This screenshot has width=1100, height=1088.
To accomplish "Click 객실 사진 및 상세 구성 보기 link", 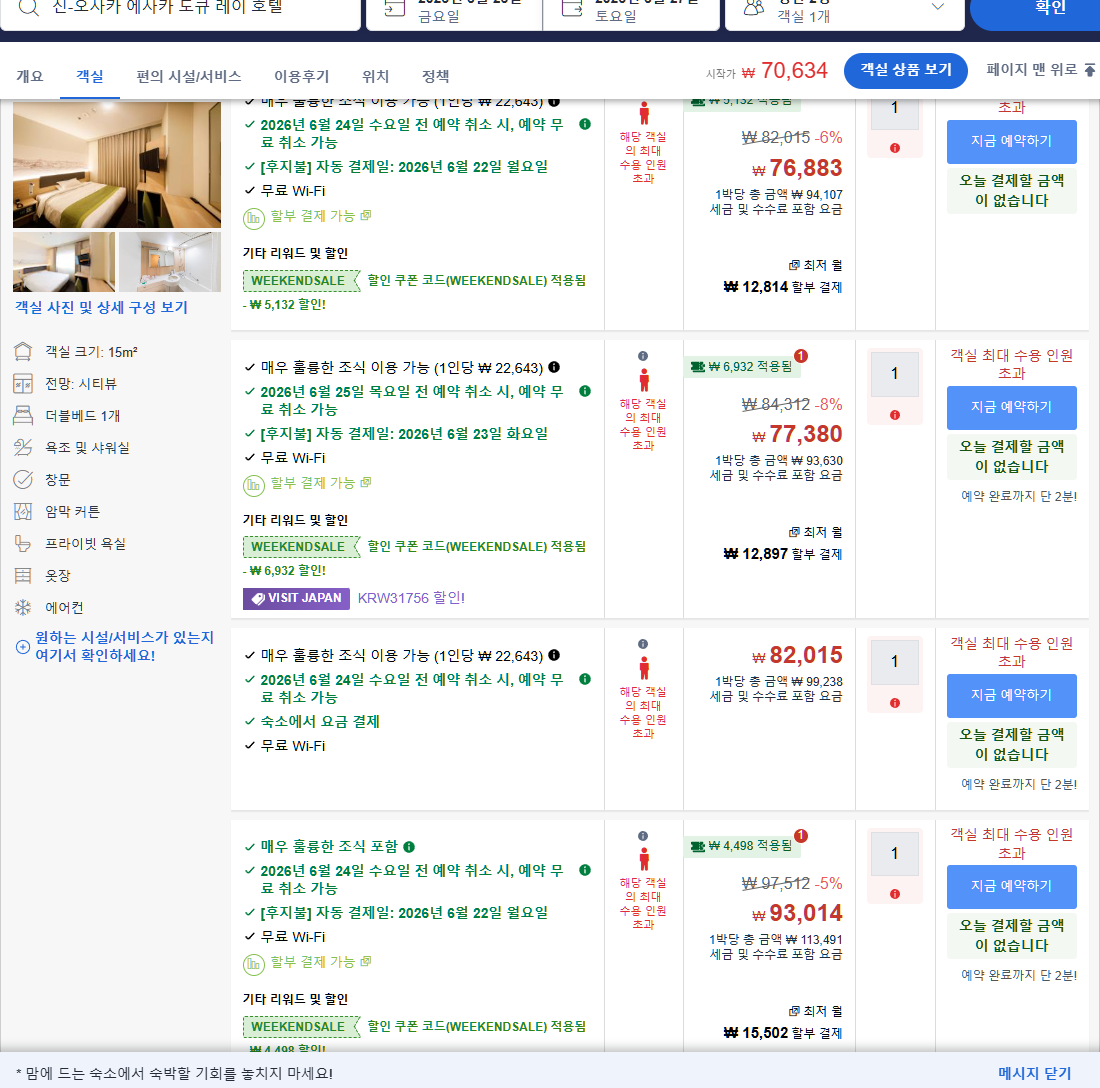I will (102, 307).
